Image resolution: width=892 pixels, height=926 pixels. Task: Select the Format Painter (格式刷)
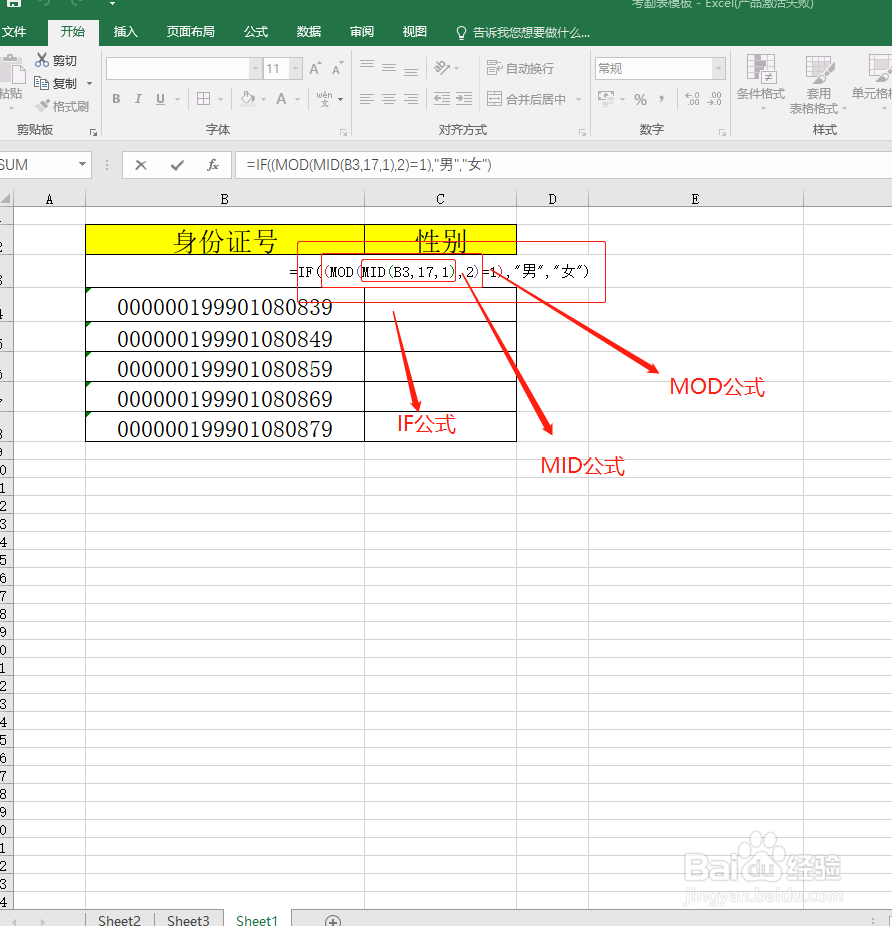point(63,106)
